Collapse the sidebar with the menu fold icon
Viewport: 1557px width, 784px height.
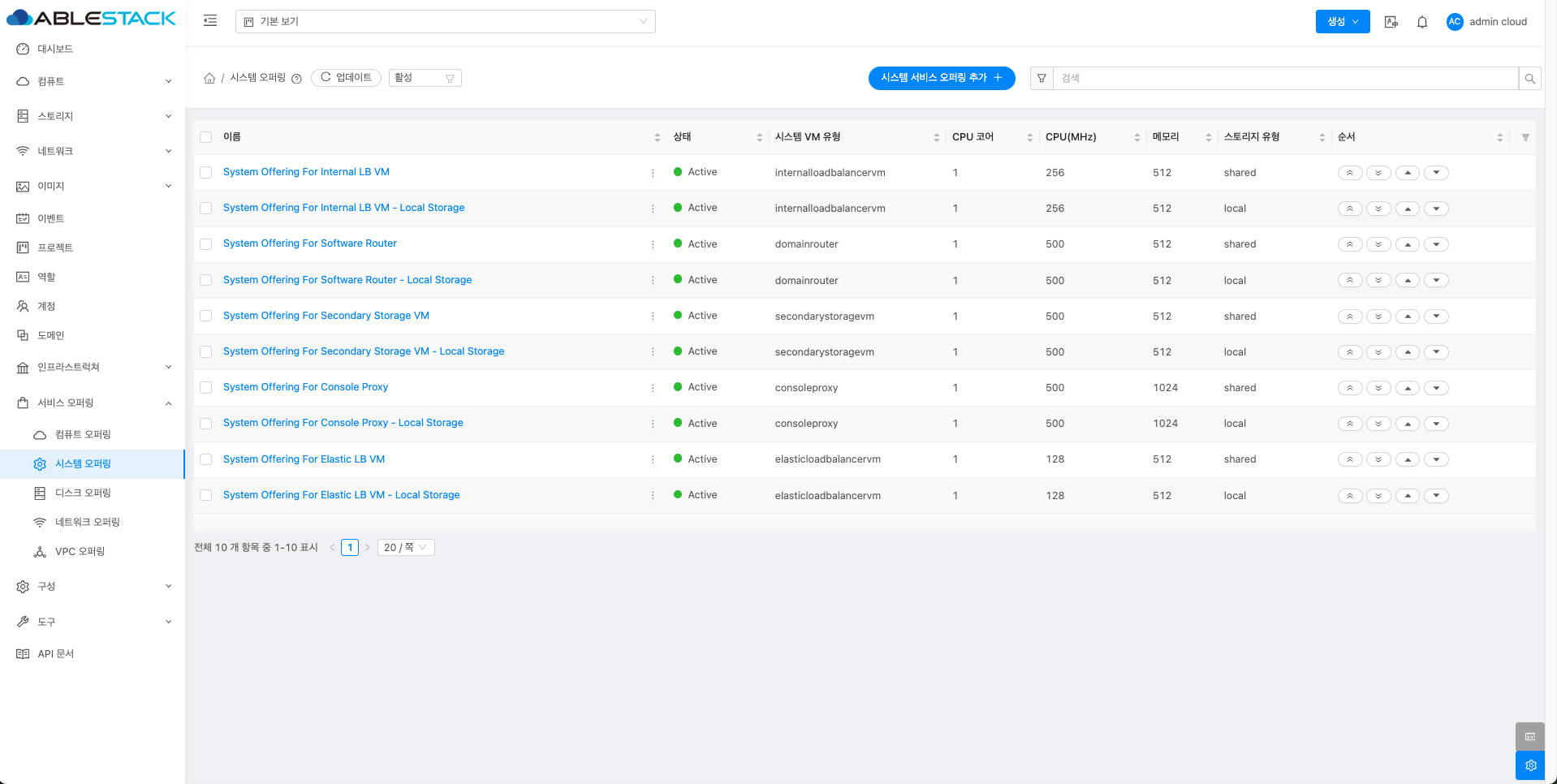click(x=210, y=21)
